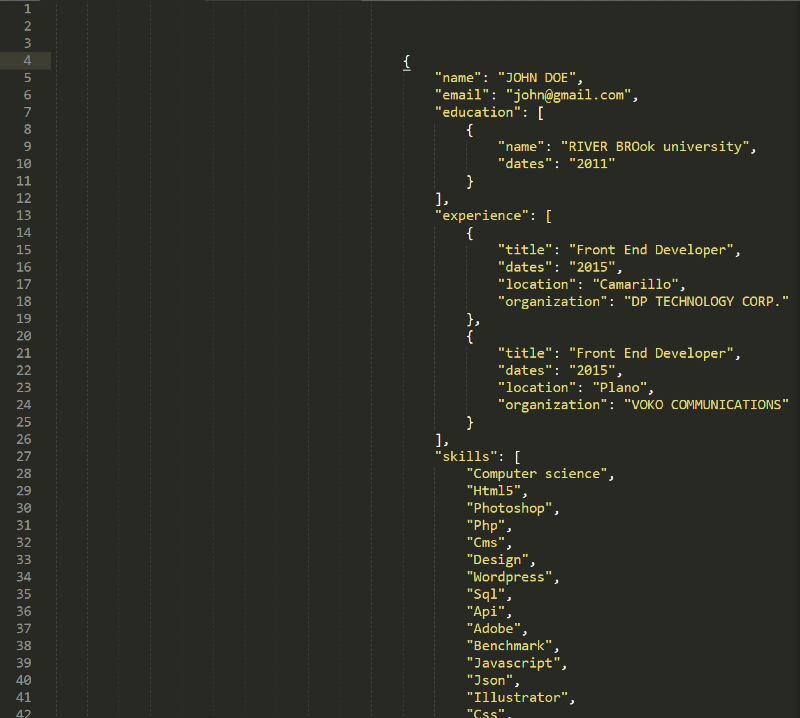
Task: Click the "Api" skill entry
Action: click(x=486, y=611)
